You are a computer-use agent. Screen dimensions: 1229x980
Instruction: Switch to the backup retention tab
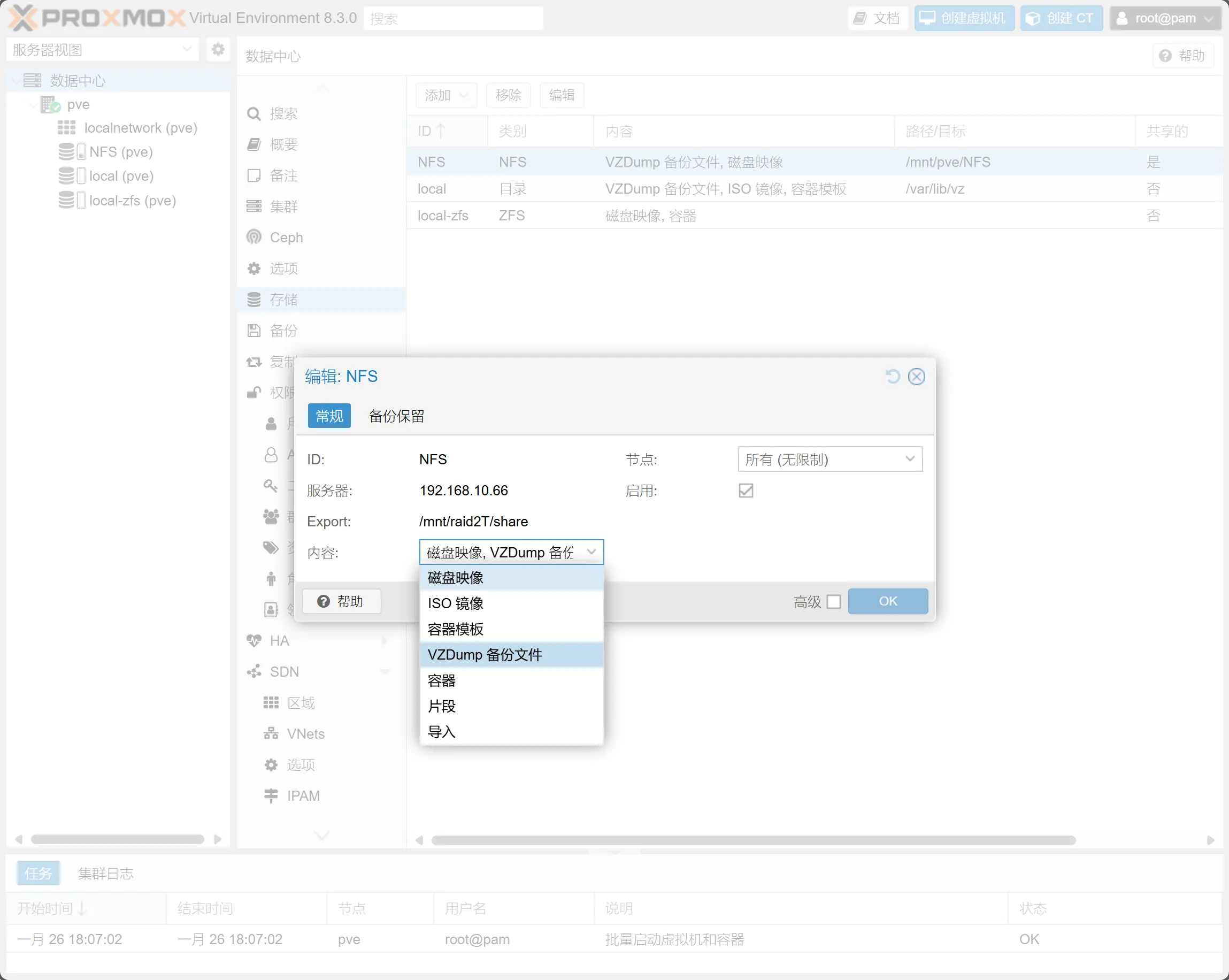pyautogui.click(x=396, y=416)
